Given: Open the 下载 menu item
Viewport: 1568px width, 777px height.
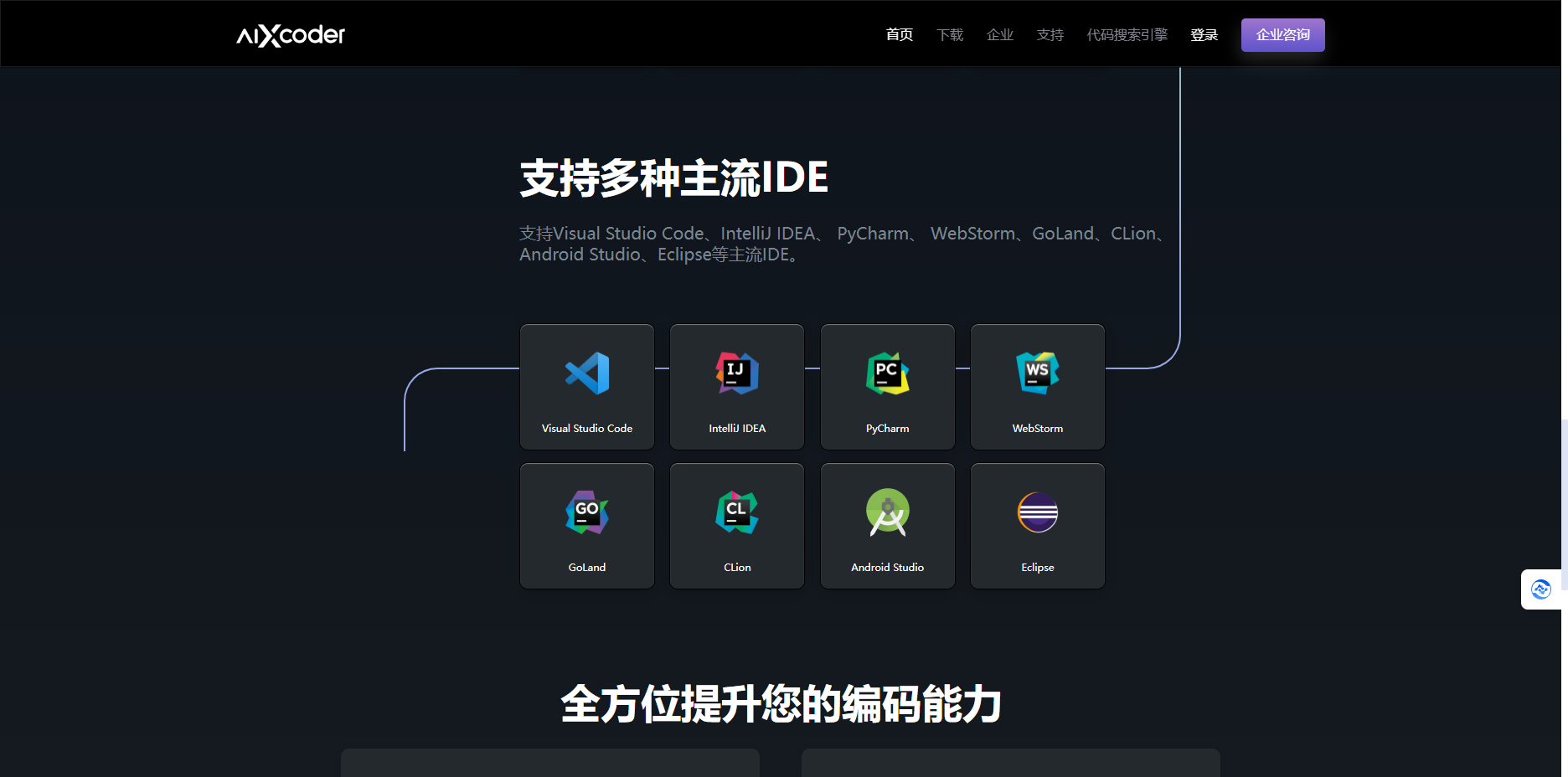Looking at the screenshot, I should 949,34.
